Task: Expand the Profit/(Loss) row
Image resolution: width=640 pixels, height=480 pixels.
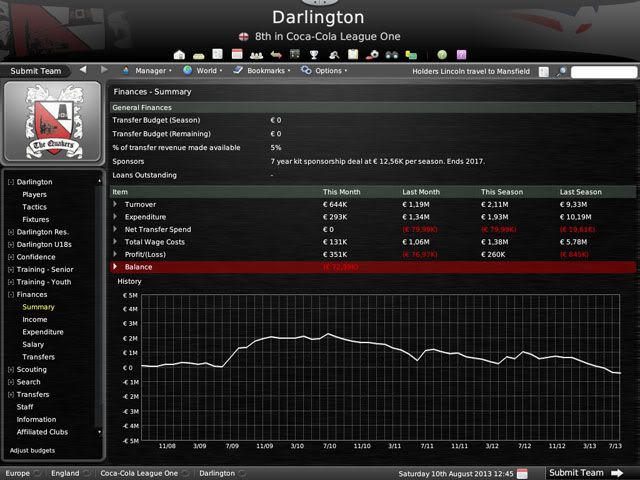Action: click(x=115, y=254)
